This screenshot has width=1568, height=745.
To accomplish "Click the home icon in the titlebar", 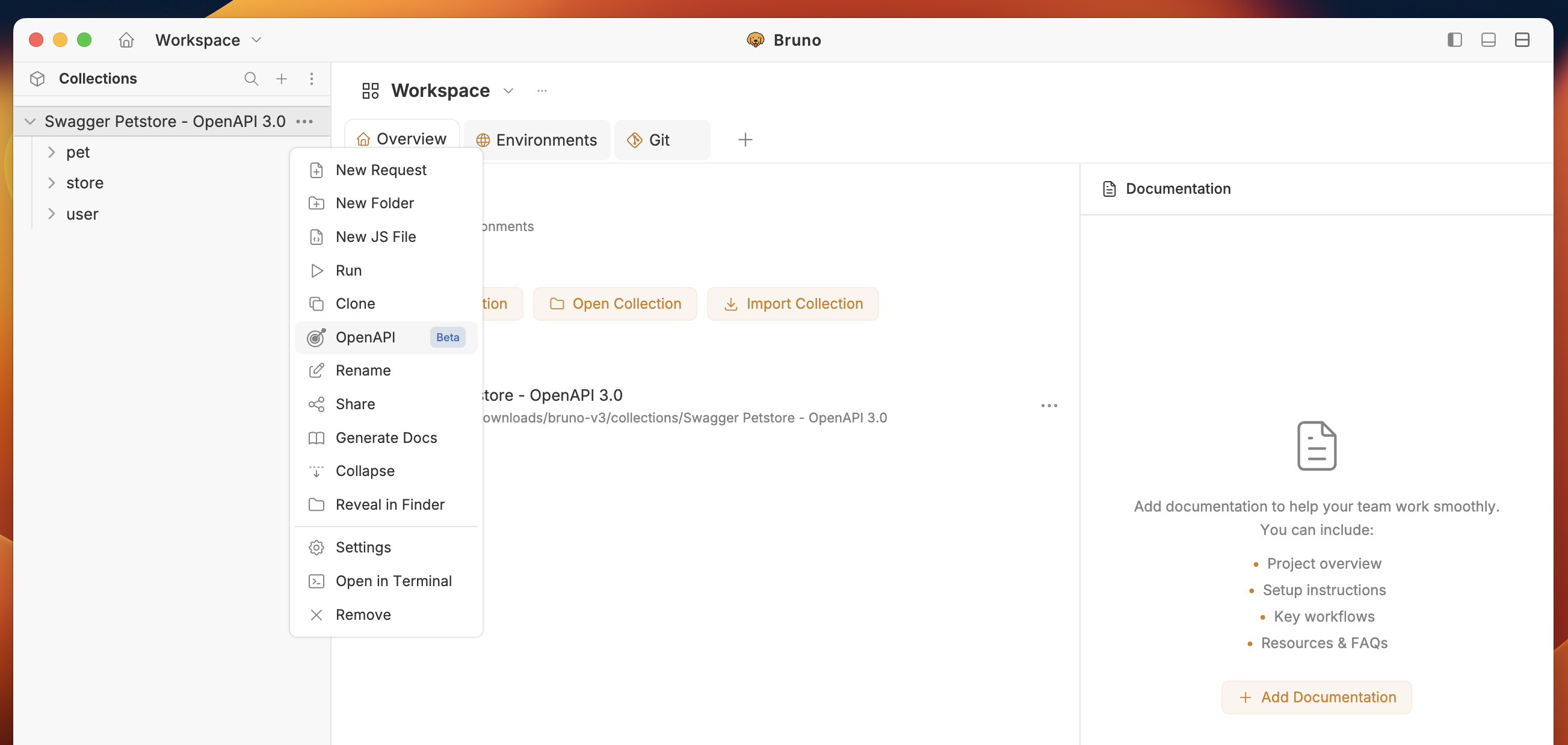I will [x=126, y=40].
